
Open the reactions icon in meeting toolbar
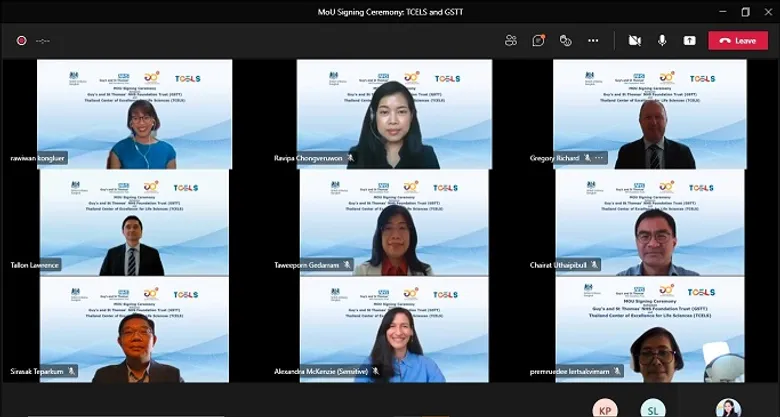click(x=566, y=41)
